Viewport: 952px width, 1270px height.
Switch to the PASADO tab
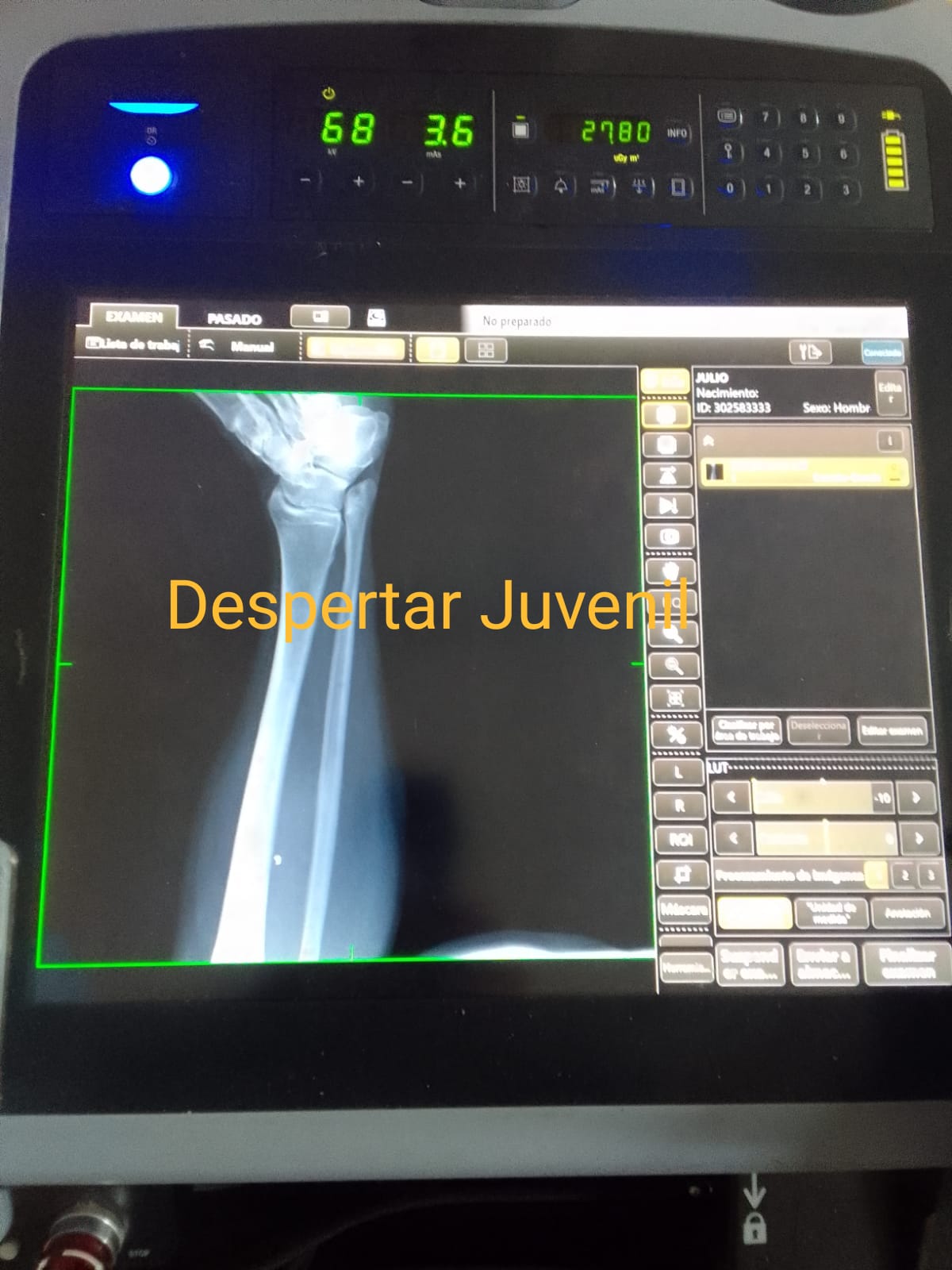click(x=234, y=319)
